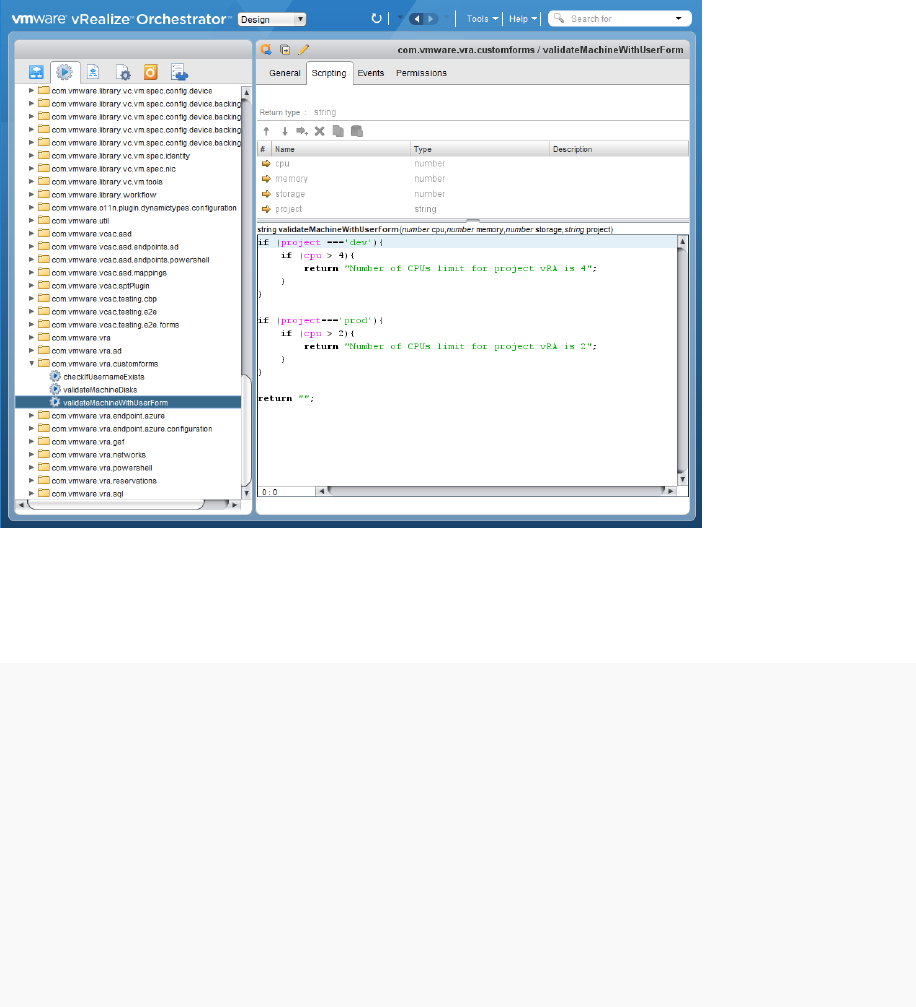Screen dimensions: 916x1007
Task: Expand the com.vmware.util folder
Action: pos(31,221)
